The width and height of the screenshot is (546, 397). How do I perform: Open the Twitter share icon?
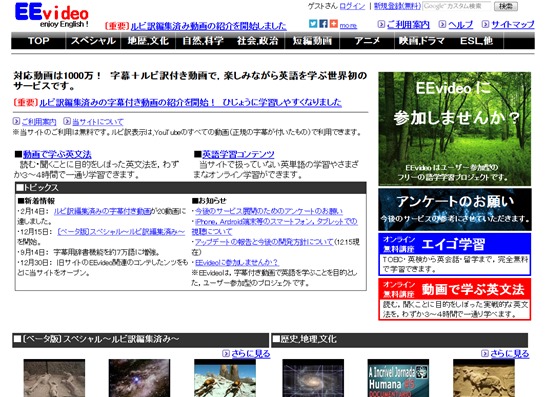tap(313, 24)
